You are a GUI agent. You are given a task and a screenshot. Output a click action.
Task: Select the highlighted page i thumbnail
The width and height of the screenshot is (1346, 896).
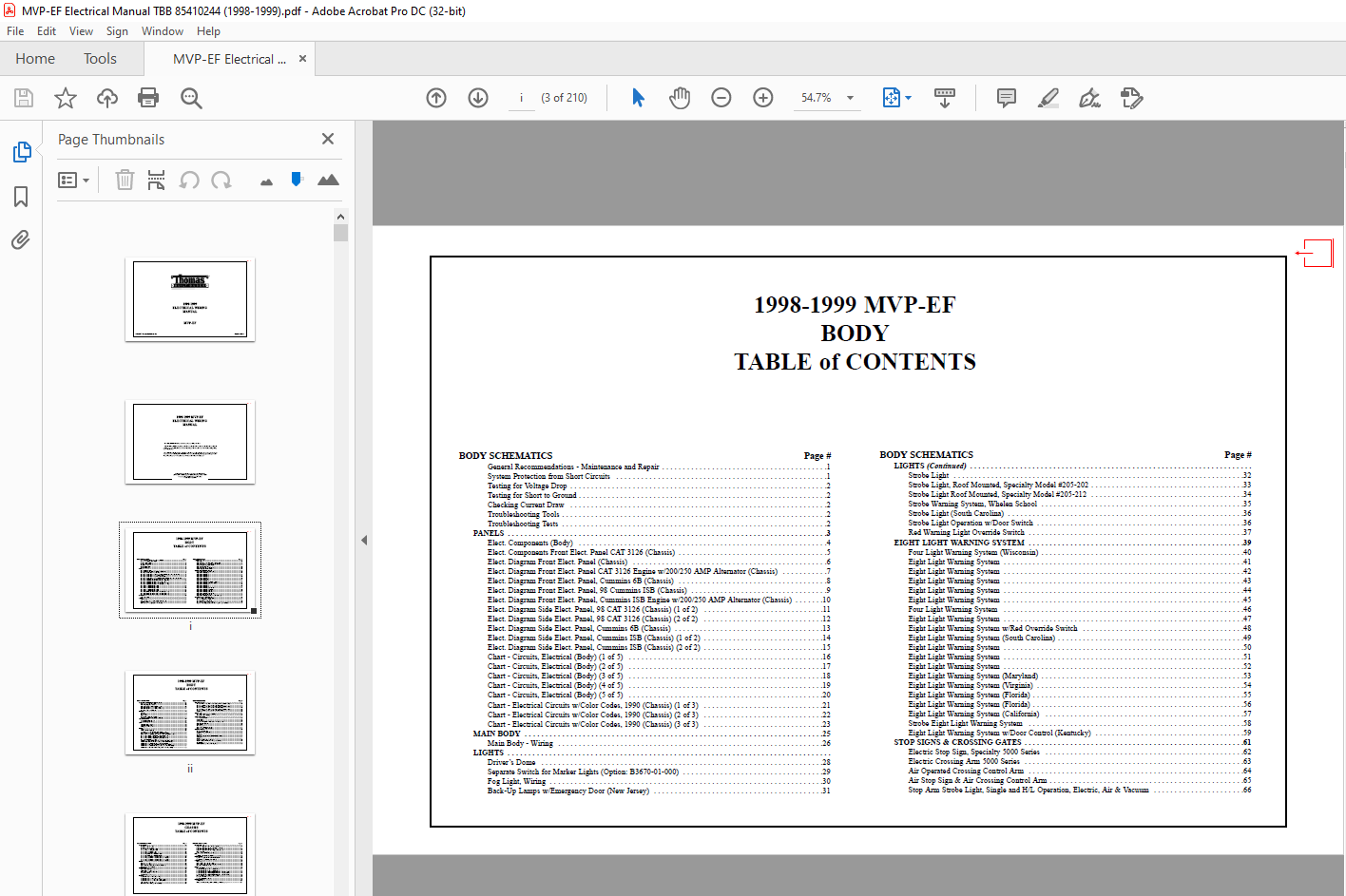point(190,570)
